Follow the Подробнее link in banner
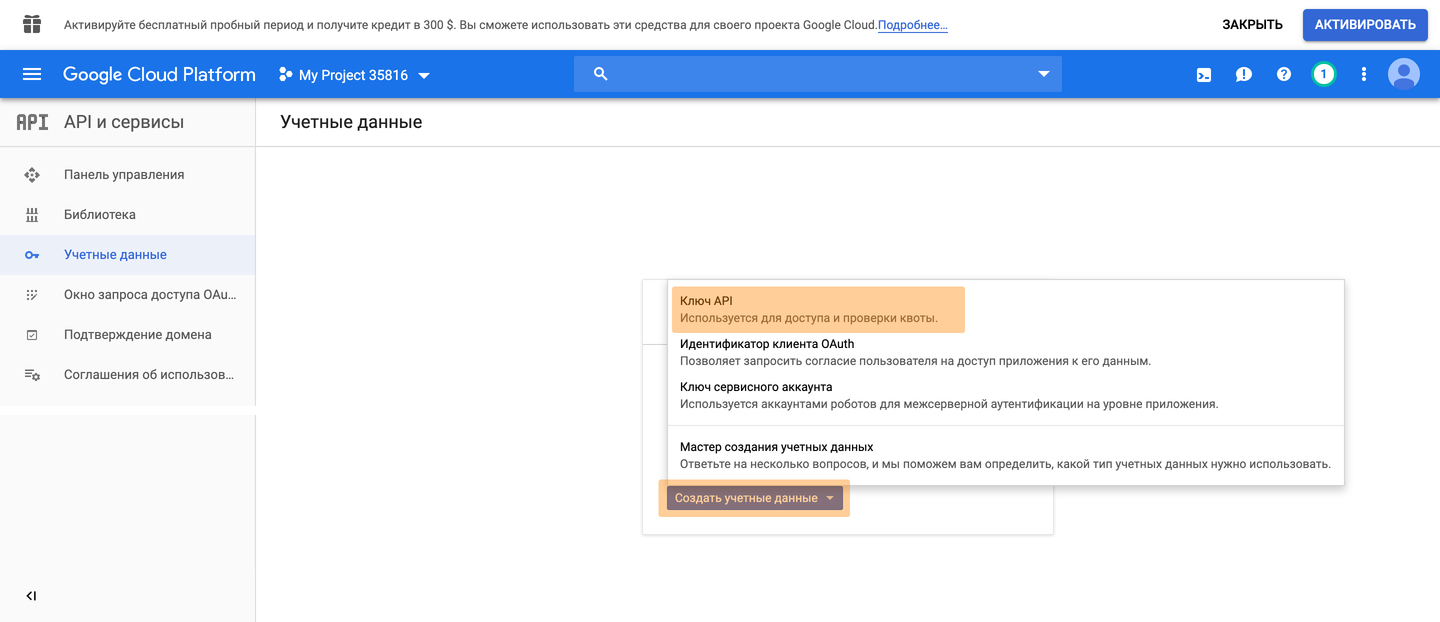Image resolution: width=1440 pixels, height=622 pixels. point(912,25)
